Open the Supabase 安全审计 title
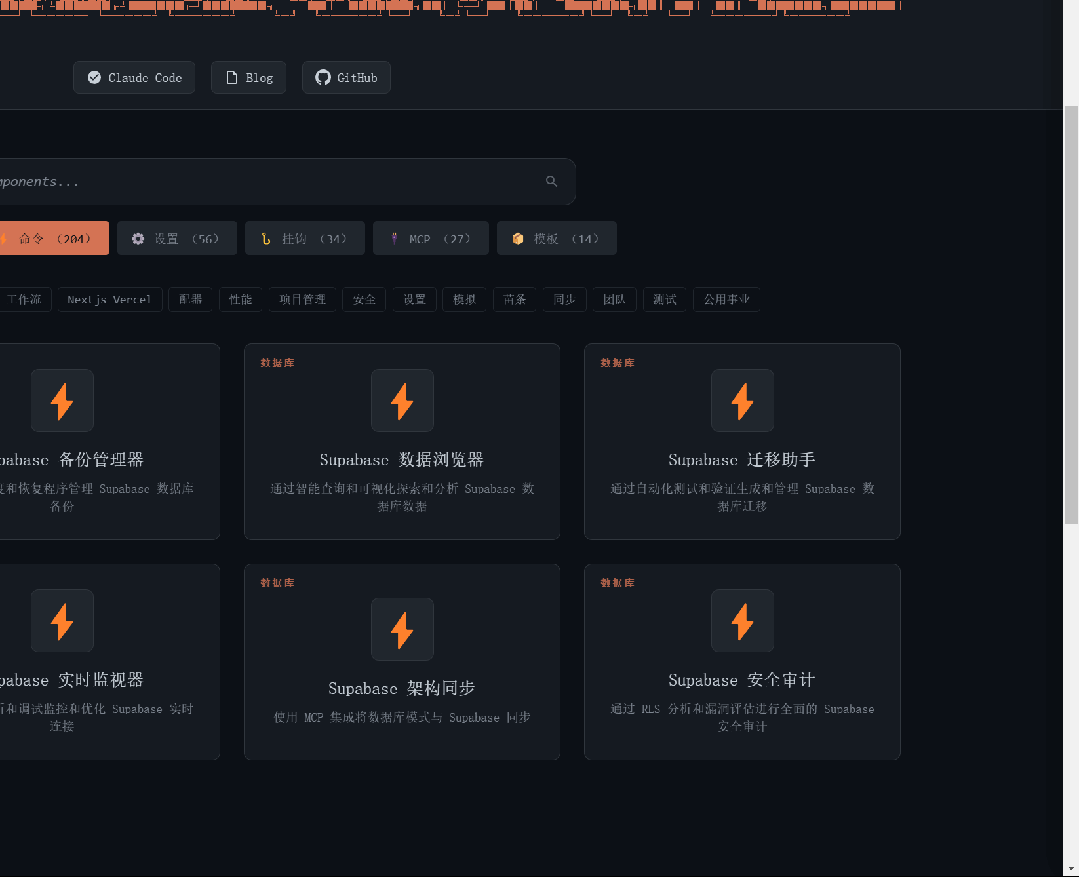The image size is (1079, 877). [x=742, y=680]
